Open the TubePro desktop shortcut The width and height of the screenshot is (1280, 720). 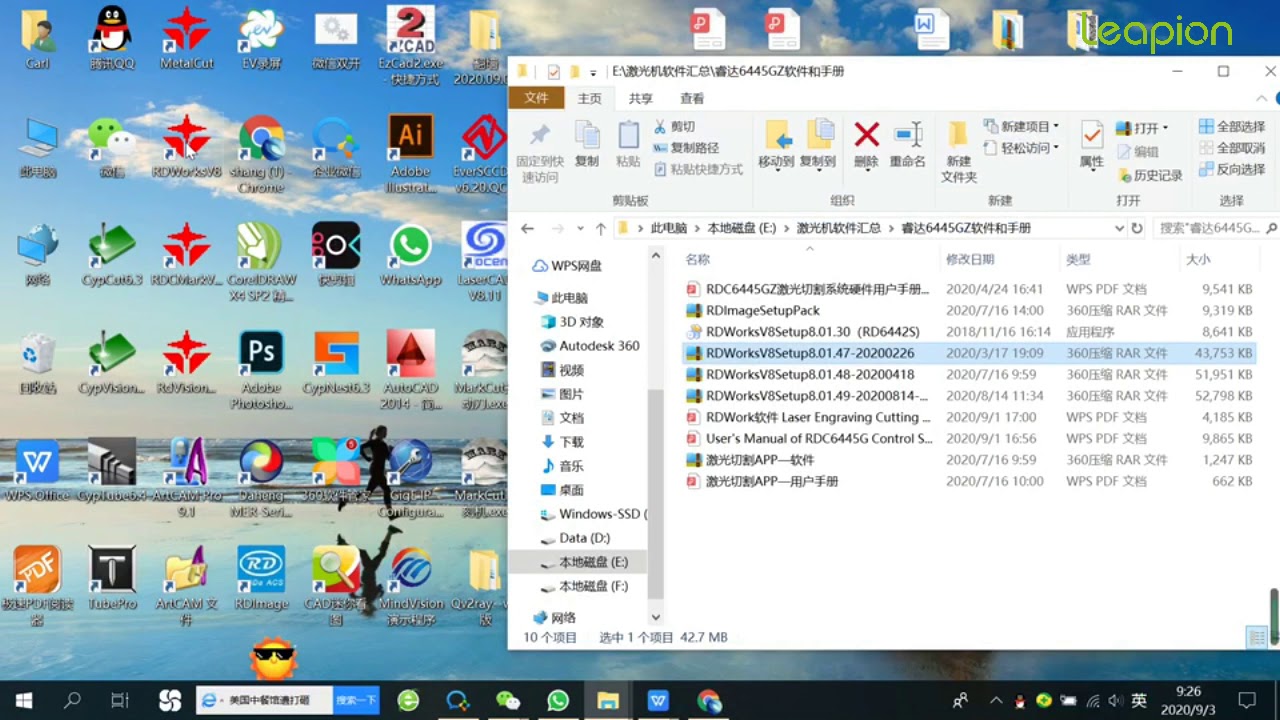click(x=112, y=578)
